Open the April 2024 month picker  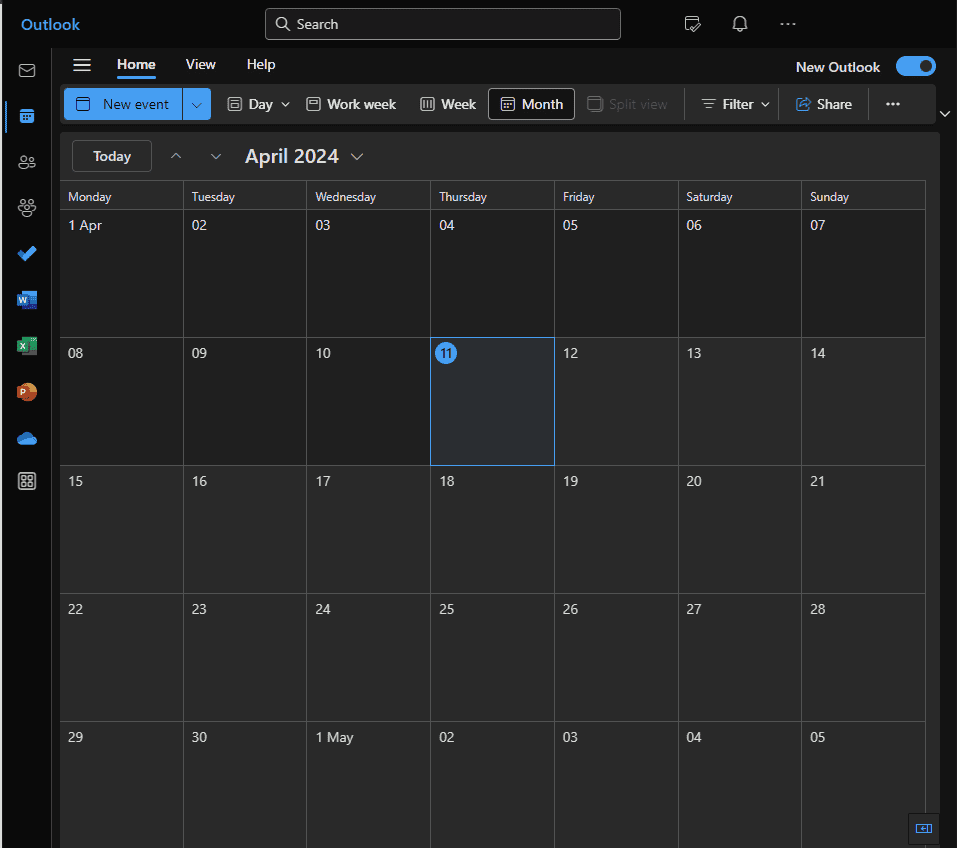point(304,156)
